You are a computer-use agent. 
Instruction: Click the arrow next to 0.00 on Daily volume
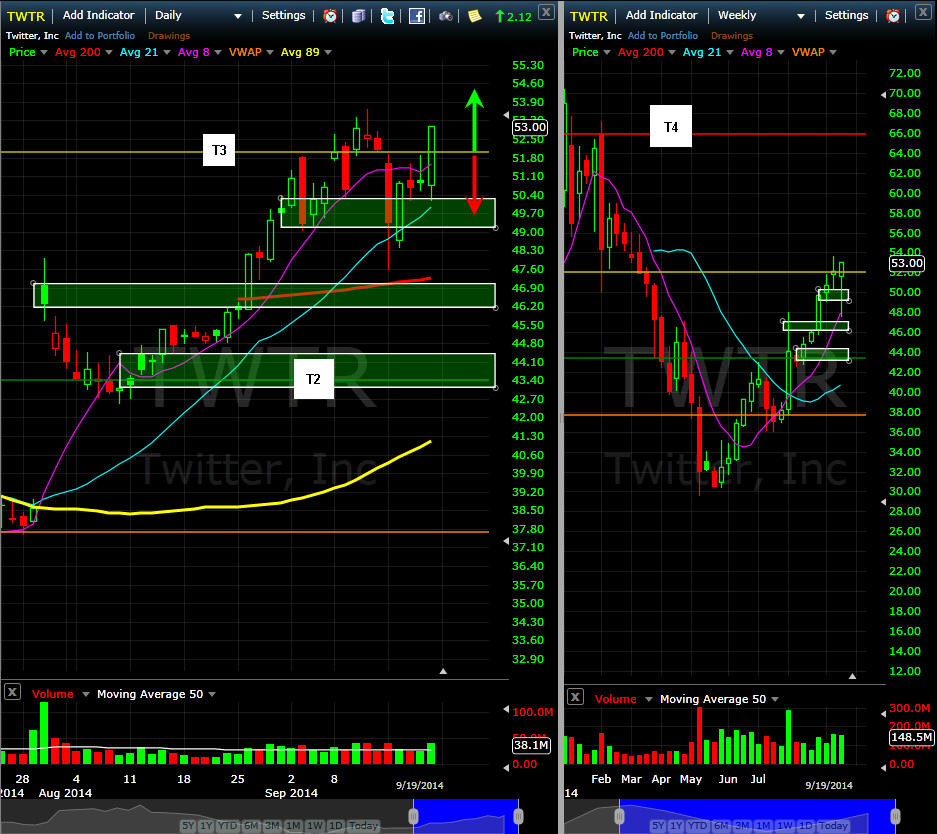[506, 768]
